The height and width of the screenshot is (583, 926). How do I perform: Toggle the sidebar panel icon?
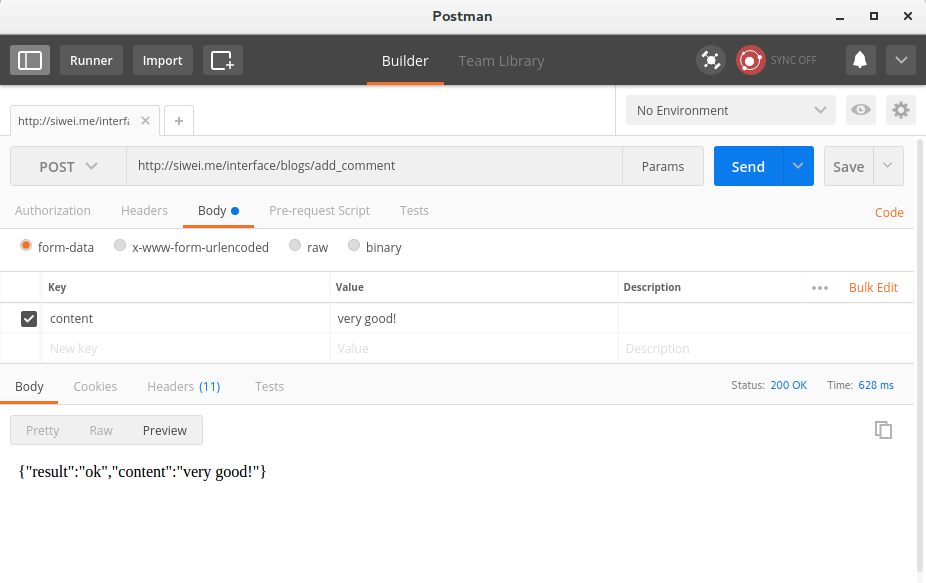point(30,60)
